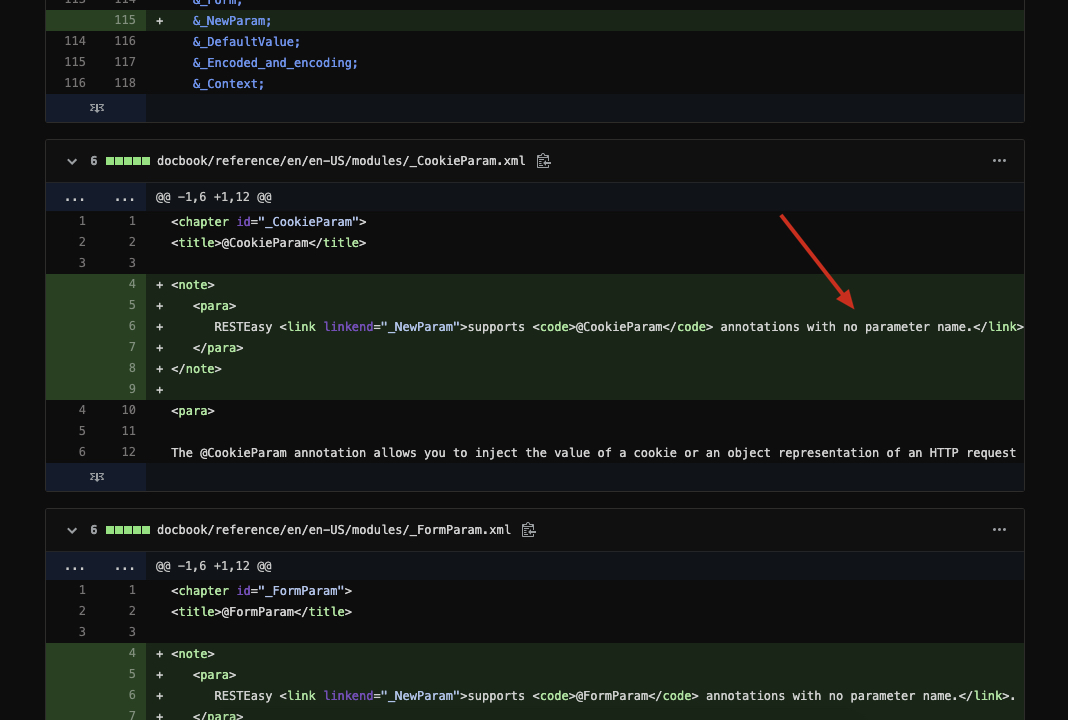Open options menu for _CookieParam.xml

999,161
